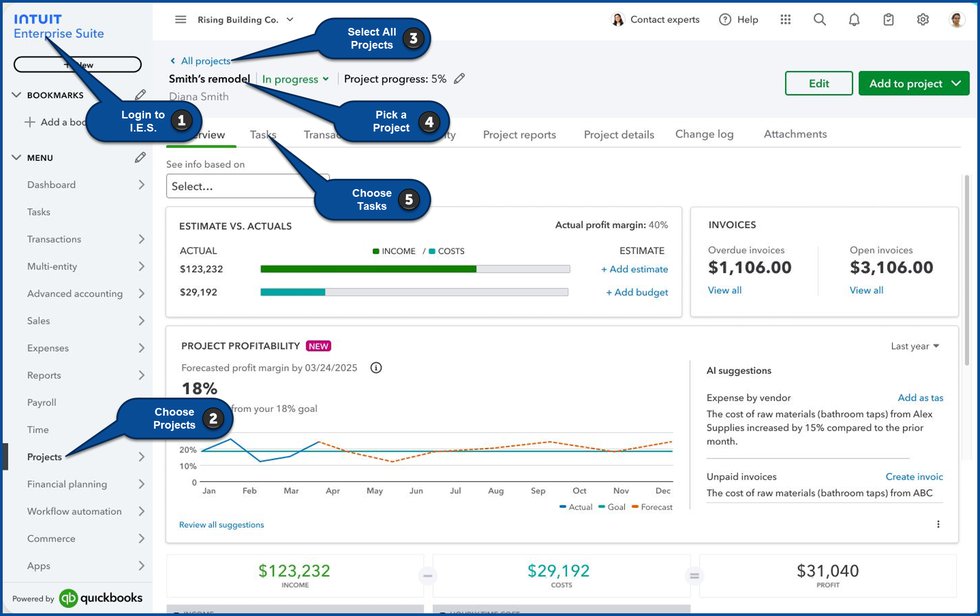
Task: Switch to the Attachments tab
Action: tap(795, 134)
